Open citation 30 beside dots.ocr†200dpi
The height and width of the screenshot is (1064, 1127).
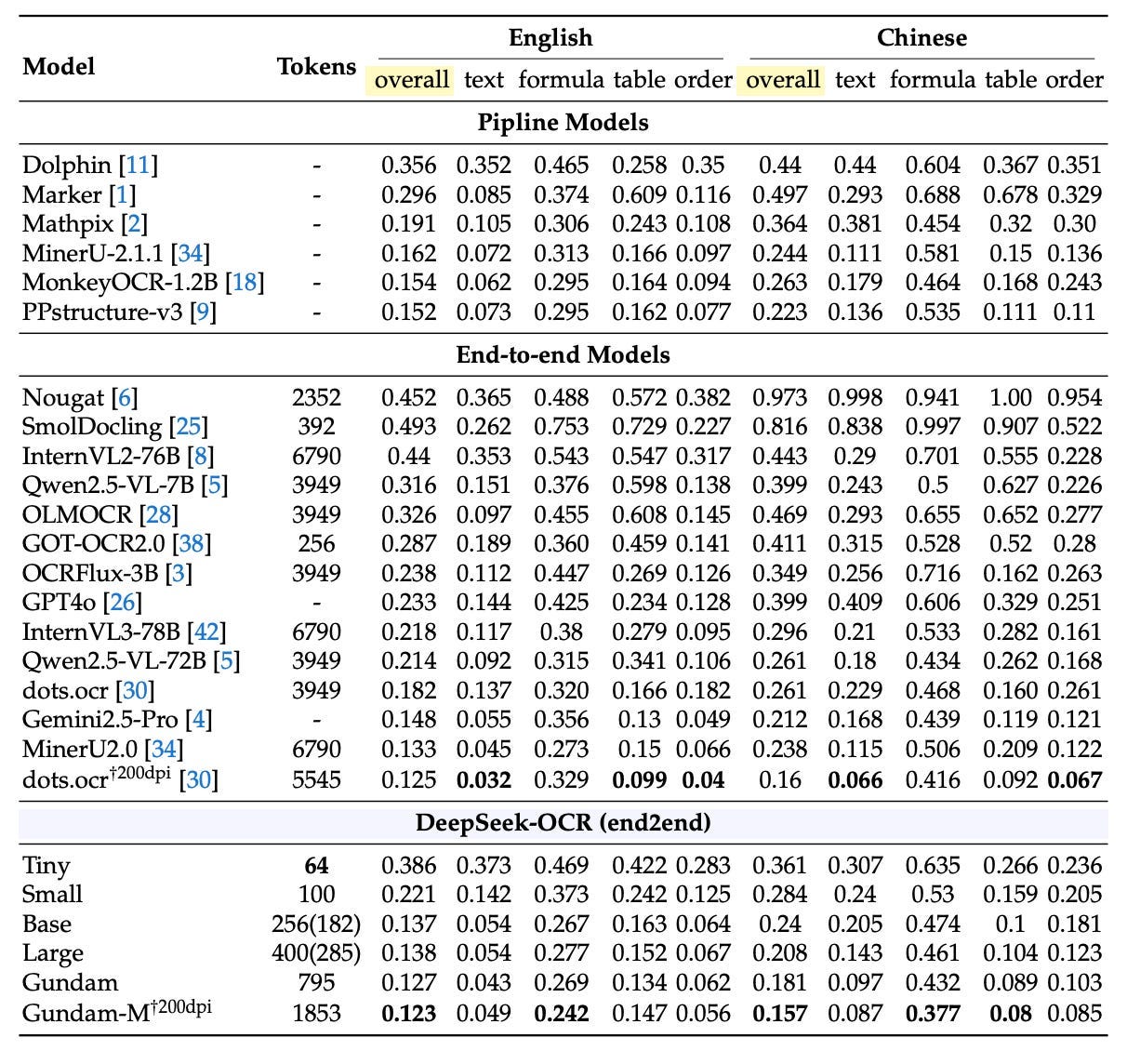(199, 779)
